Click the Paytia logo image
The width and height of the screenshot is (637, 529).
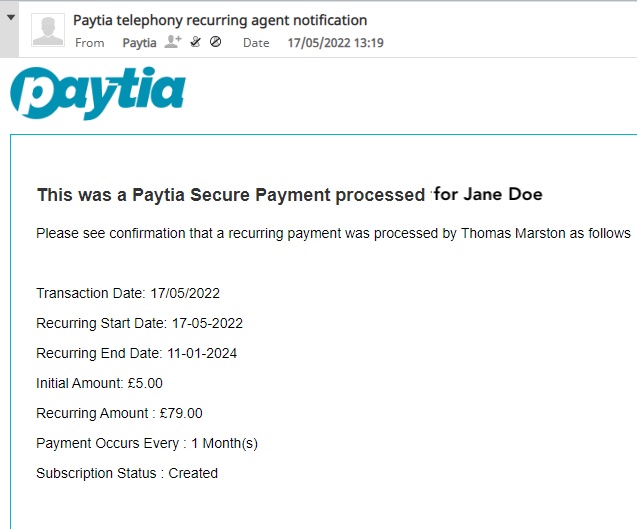coord(98,93)
